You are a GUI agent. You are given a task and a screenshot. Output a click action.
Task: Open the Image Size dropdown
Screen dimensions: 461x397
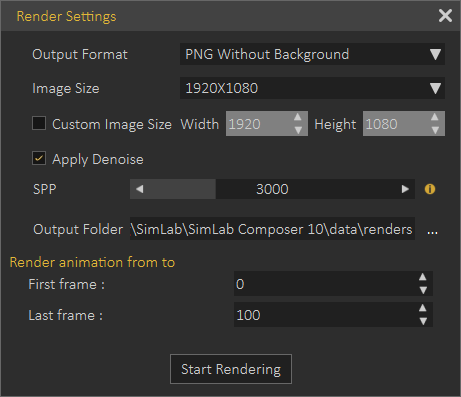pyautogui.click(x=312, y=88)
